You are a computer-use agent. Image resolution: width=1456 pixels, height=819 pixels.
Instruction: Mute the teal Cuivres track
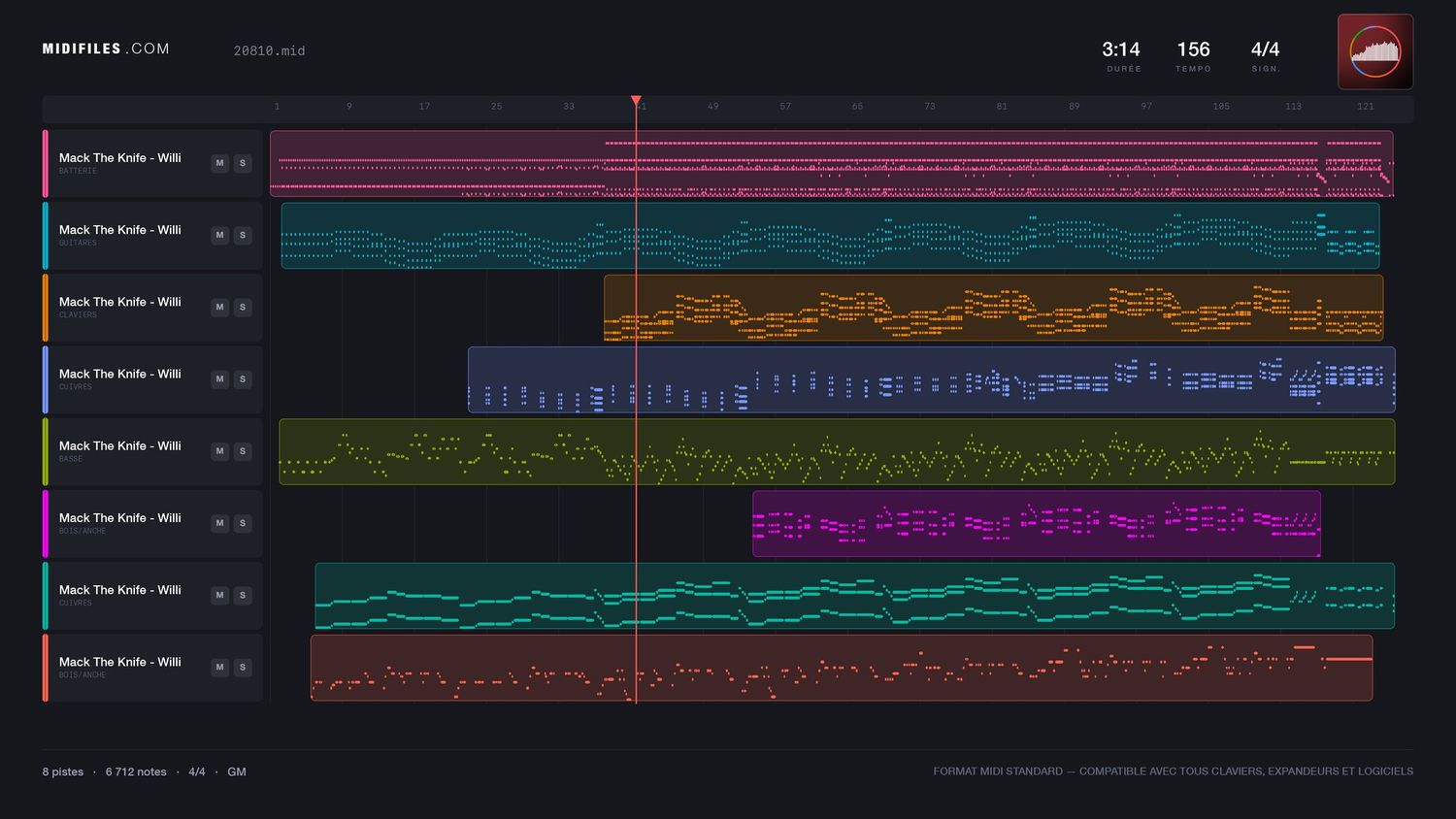coord(219,595)
